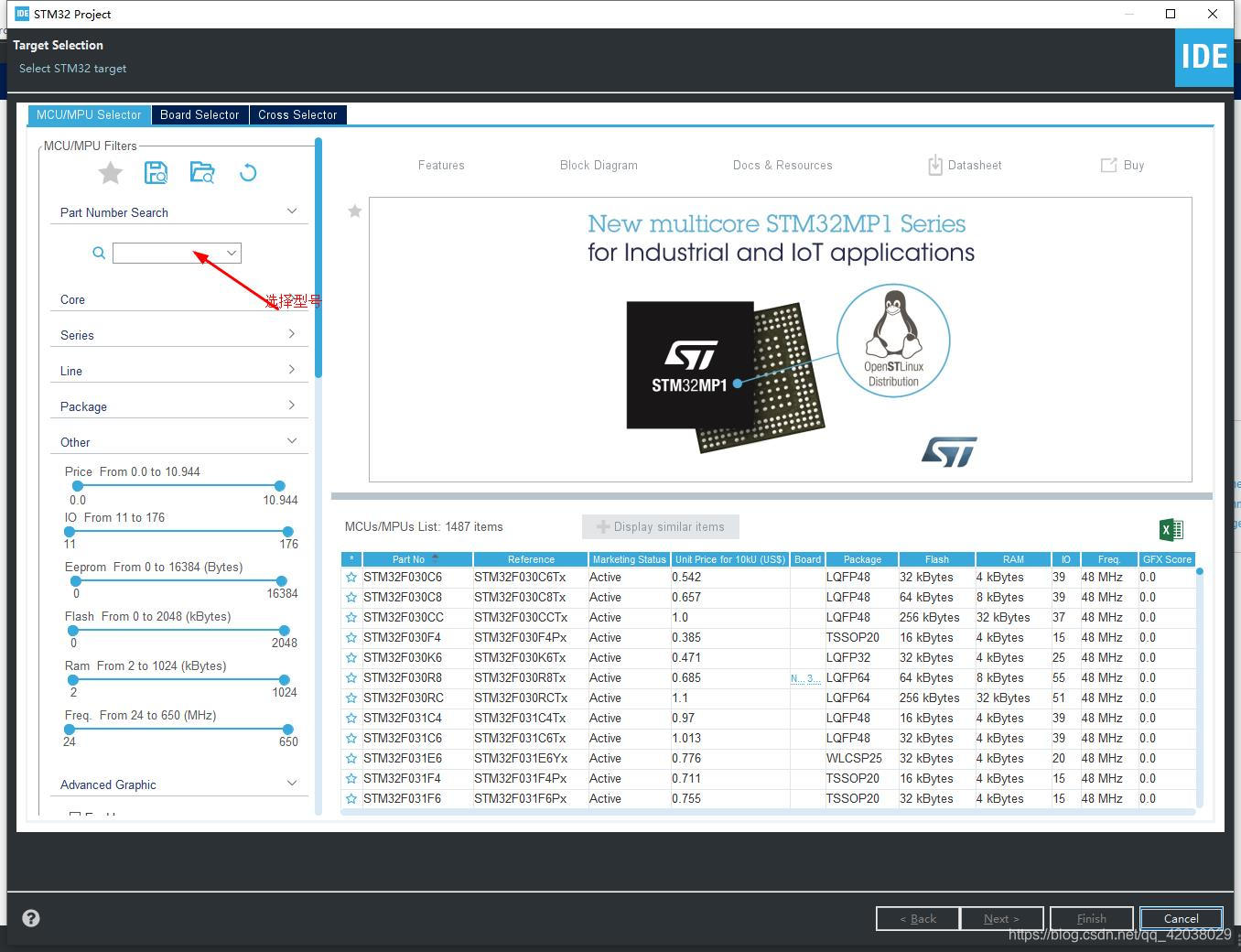Adjust the Ram minimum slider handle
Viewport: 1241px width, 952px height.
click(73, 680)
